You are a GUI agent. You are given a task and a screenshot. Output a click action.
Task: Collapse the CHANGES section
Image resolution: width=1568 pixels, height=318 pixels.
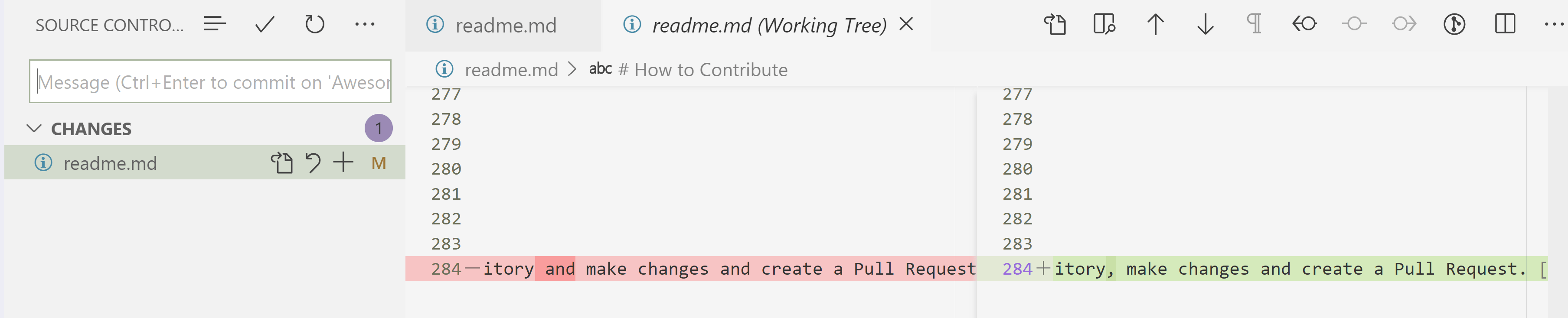(x=34, y=129)
